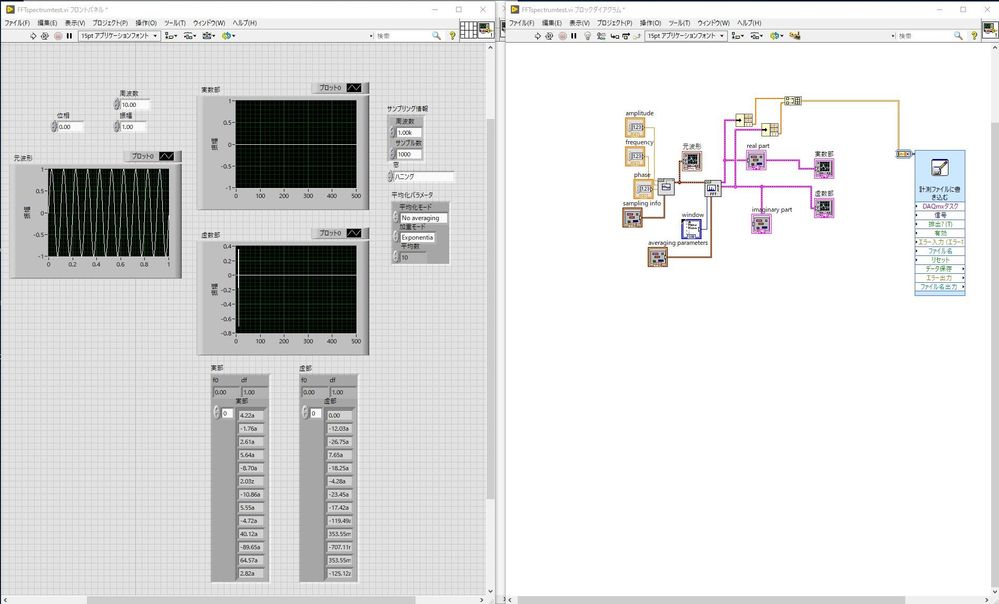Click sampling 周波数 field showing 1.00k
Viewport: 999px width, 604px height.
pos(408,133)
